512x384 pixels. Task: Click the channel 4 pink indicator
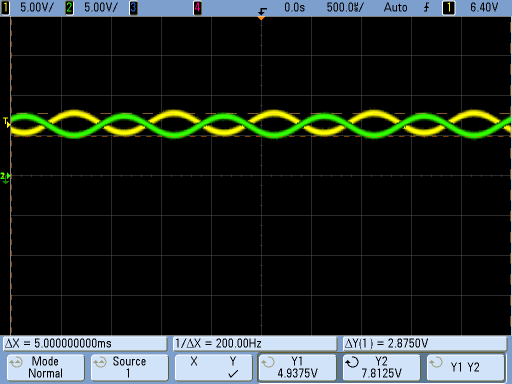[197, 8]
